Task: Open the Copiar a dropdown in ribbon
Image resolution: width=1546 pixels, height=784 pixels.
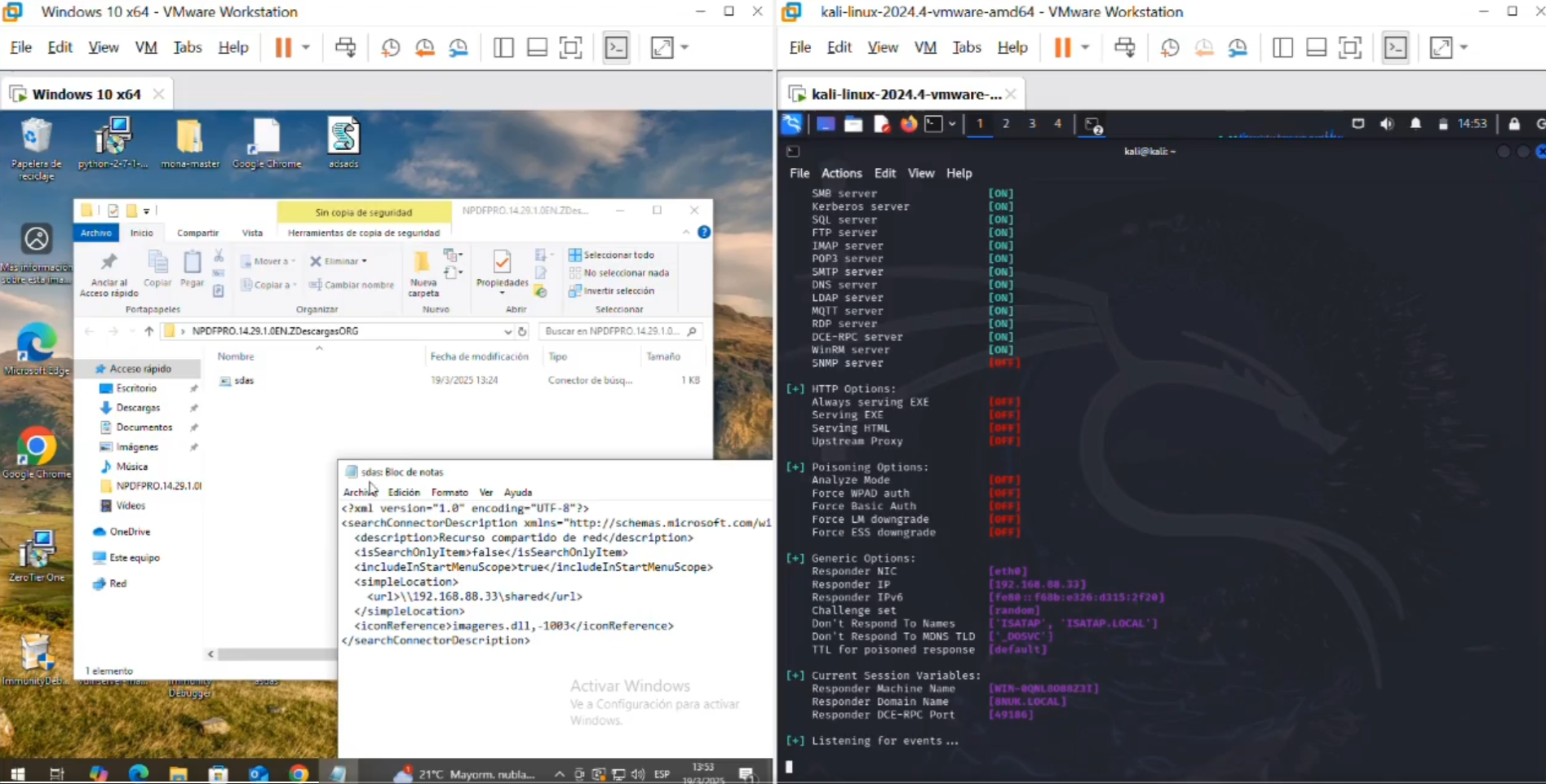Action: 268,285
